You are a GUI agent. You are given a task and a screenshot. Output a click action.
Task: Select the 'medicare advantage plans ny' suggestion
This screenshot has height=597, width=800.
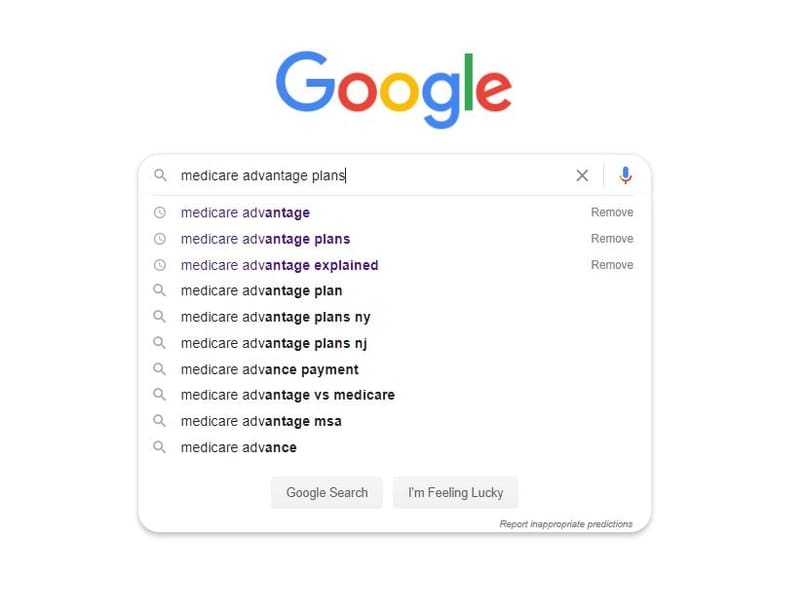[x=276, y=317]
